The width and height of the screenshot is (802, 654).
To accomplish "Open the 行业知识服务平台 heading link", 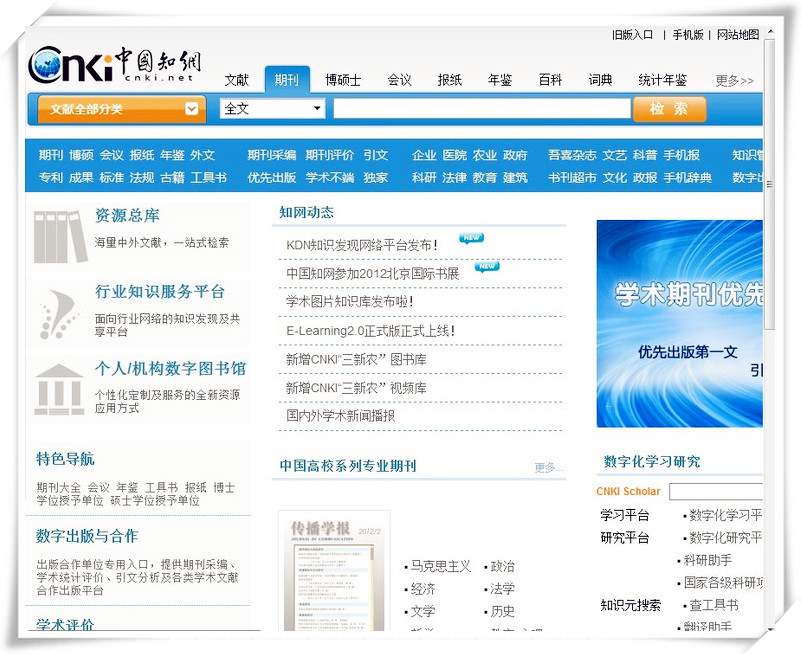I will click(160, 291).
